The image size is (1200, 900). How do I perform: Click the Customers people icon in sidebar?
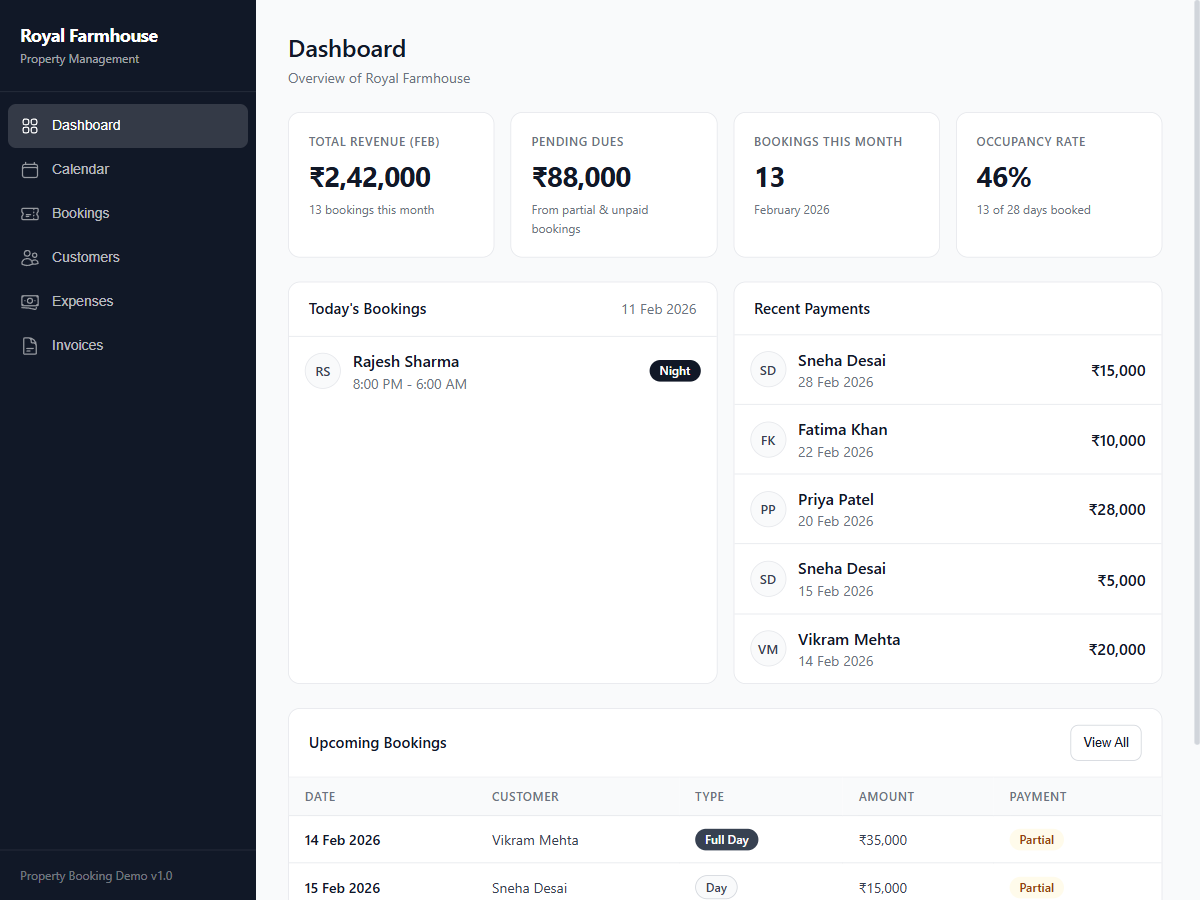[x=30, y=258]
